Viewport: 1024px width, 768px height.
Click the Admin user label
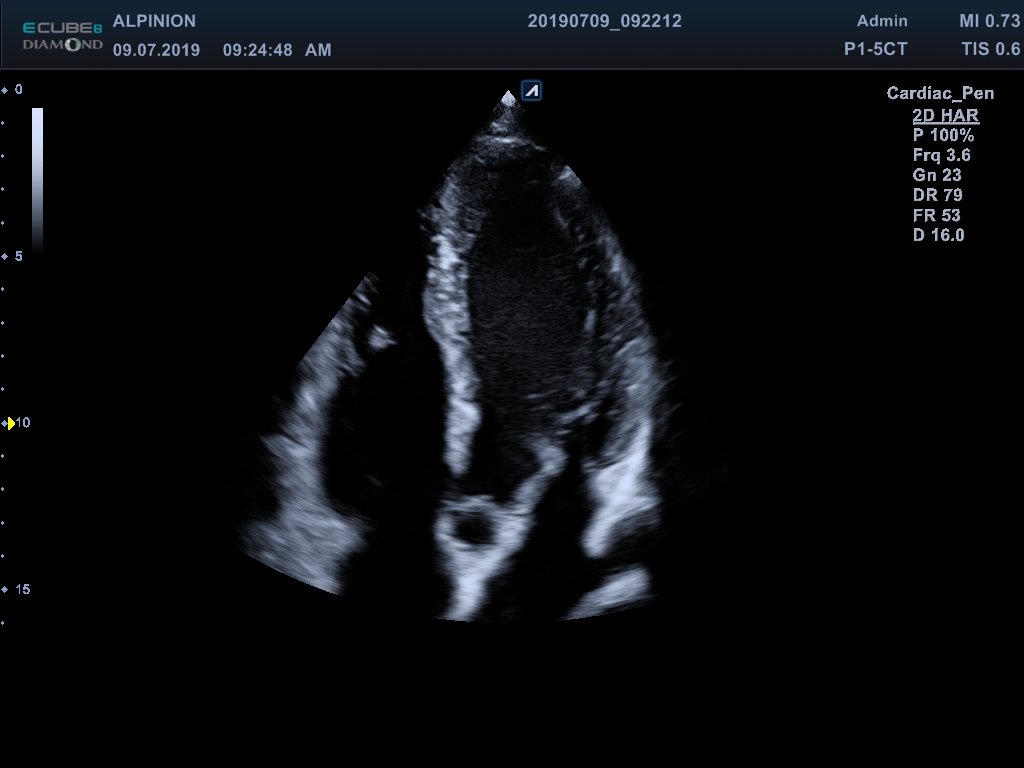click(882, 21)
